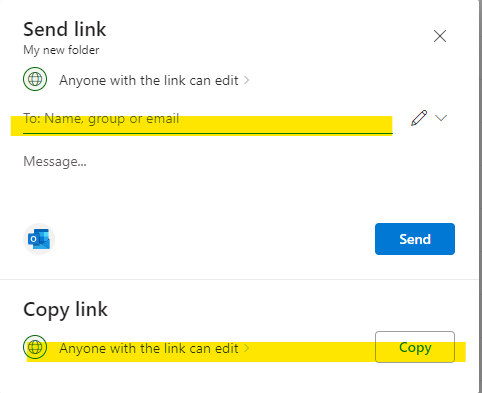This screenshot has height=393, width=482.
Task: Select 'Anyone with the link can edit' under Send link
Action: (x=149, y=80)
